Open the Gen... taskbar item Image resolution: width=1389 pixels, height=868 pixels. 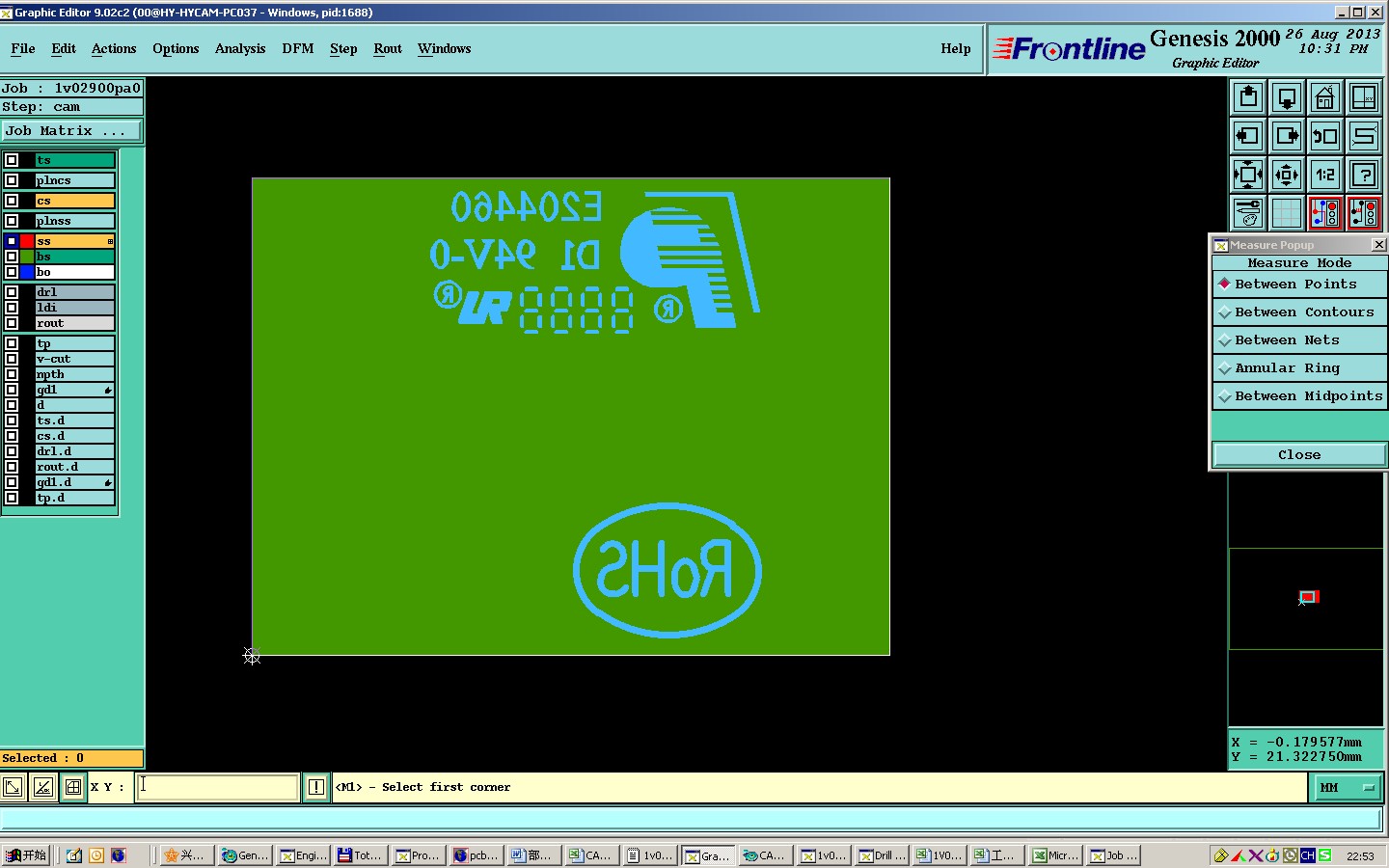point(244,855)
